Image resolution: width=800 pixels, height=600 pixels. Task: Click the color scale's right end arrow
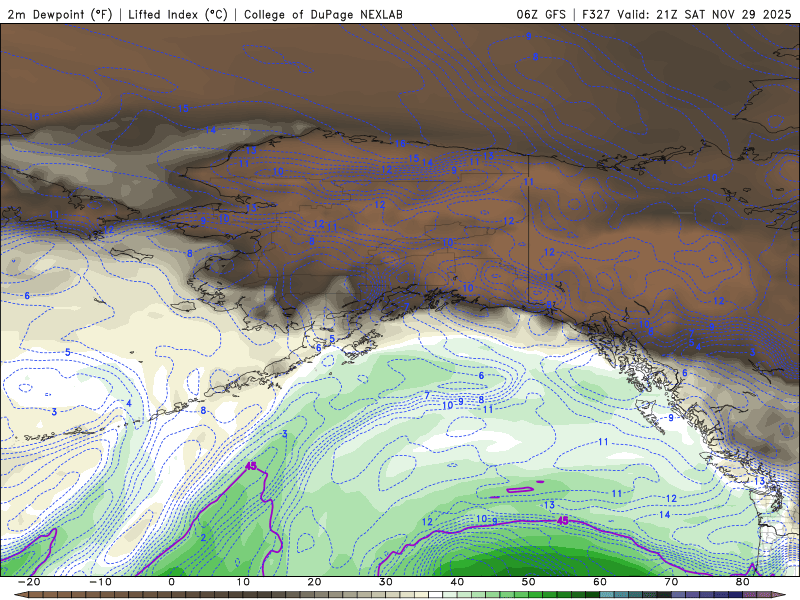(x=779, y=595)
